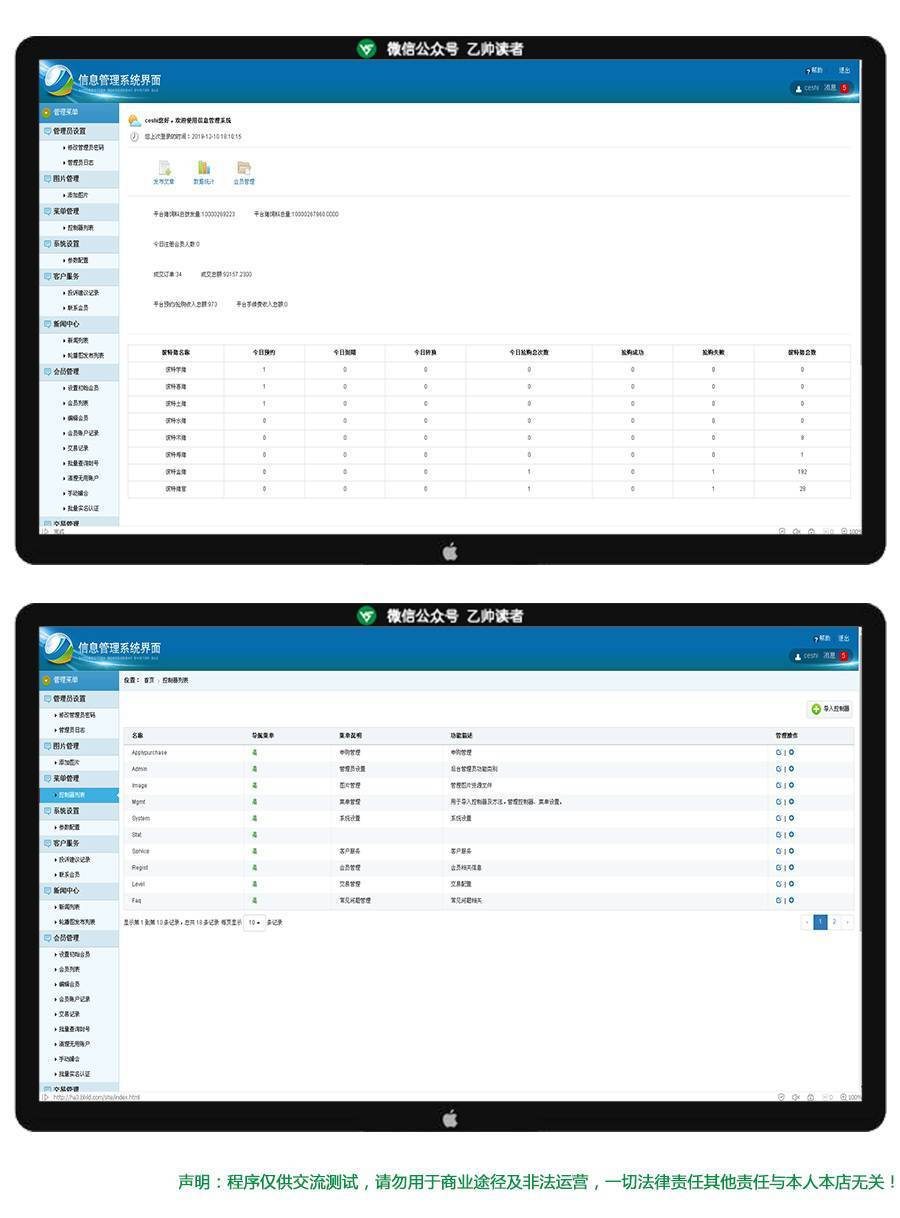Click refresh icon in Level row
This screenshot has height=1218, width=900.
778,884
